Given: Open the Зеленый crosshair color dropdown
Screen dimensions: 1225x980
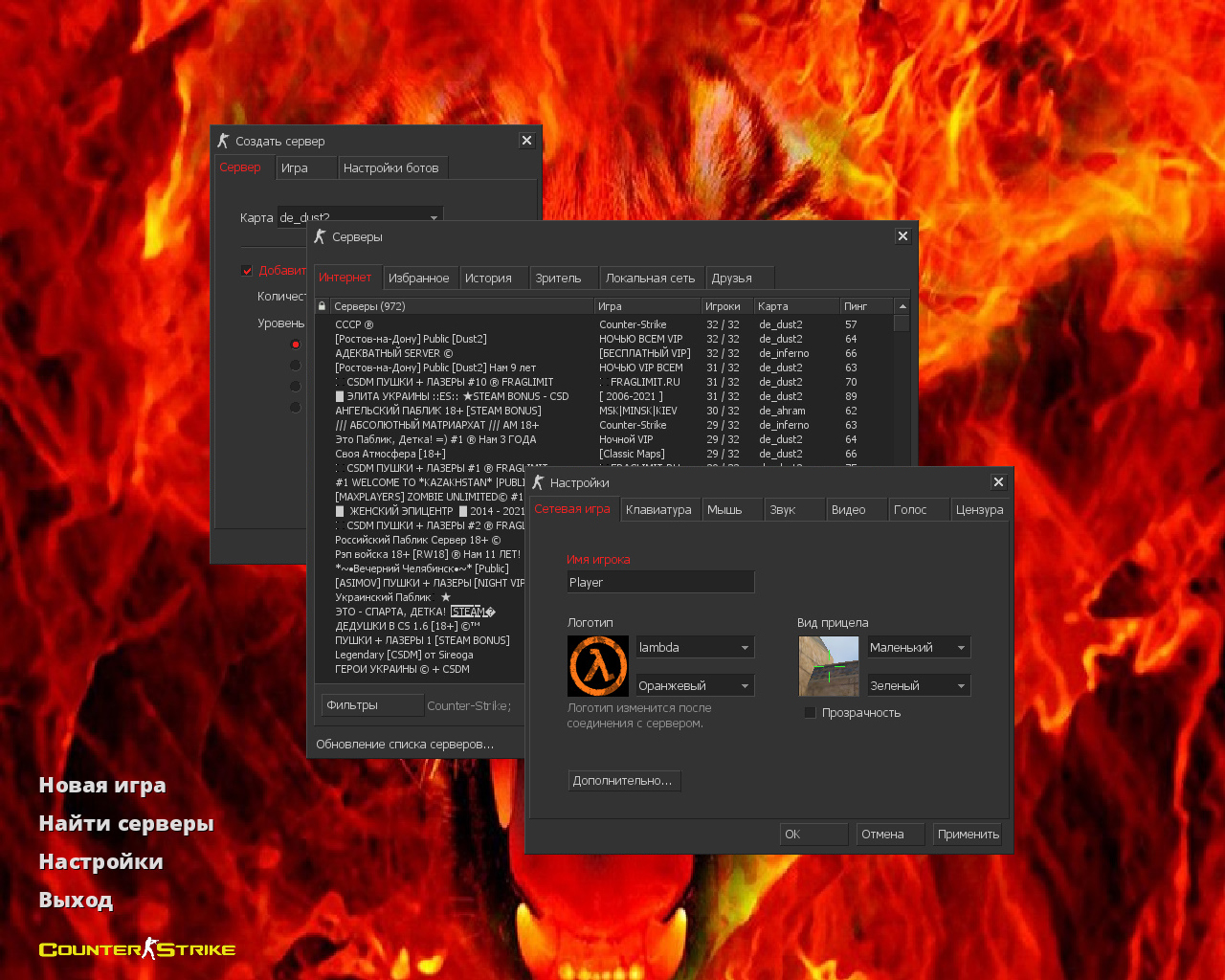Looking at the screenshot, I should [x=919, y=686].
